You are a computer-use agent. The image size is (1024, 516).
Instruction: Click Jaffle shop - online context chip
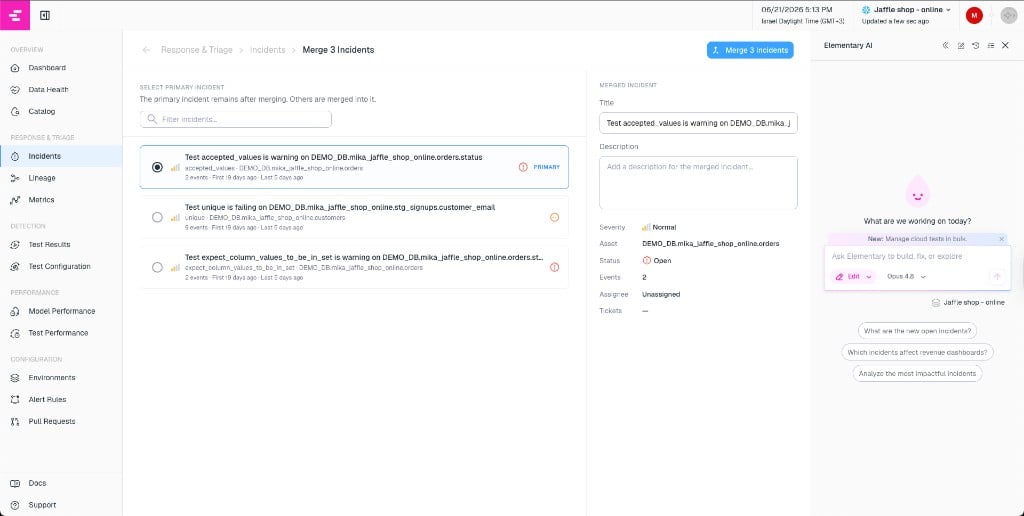(968, 303)
